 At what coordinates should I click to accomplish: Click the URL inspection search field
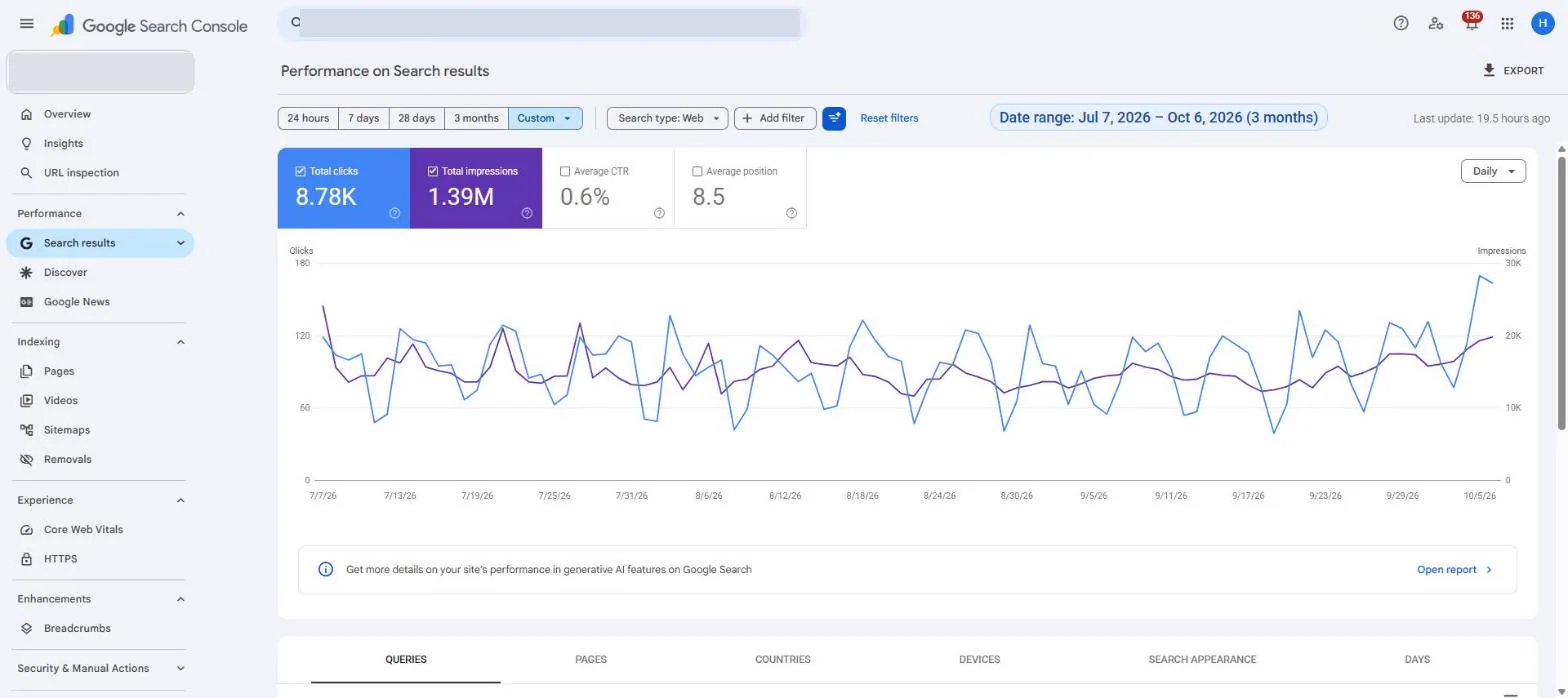pyautogui.click(x=542, y=22)
